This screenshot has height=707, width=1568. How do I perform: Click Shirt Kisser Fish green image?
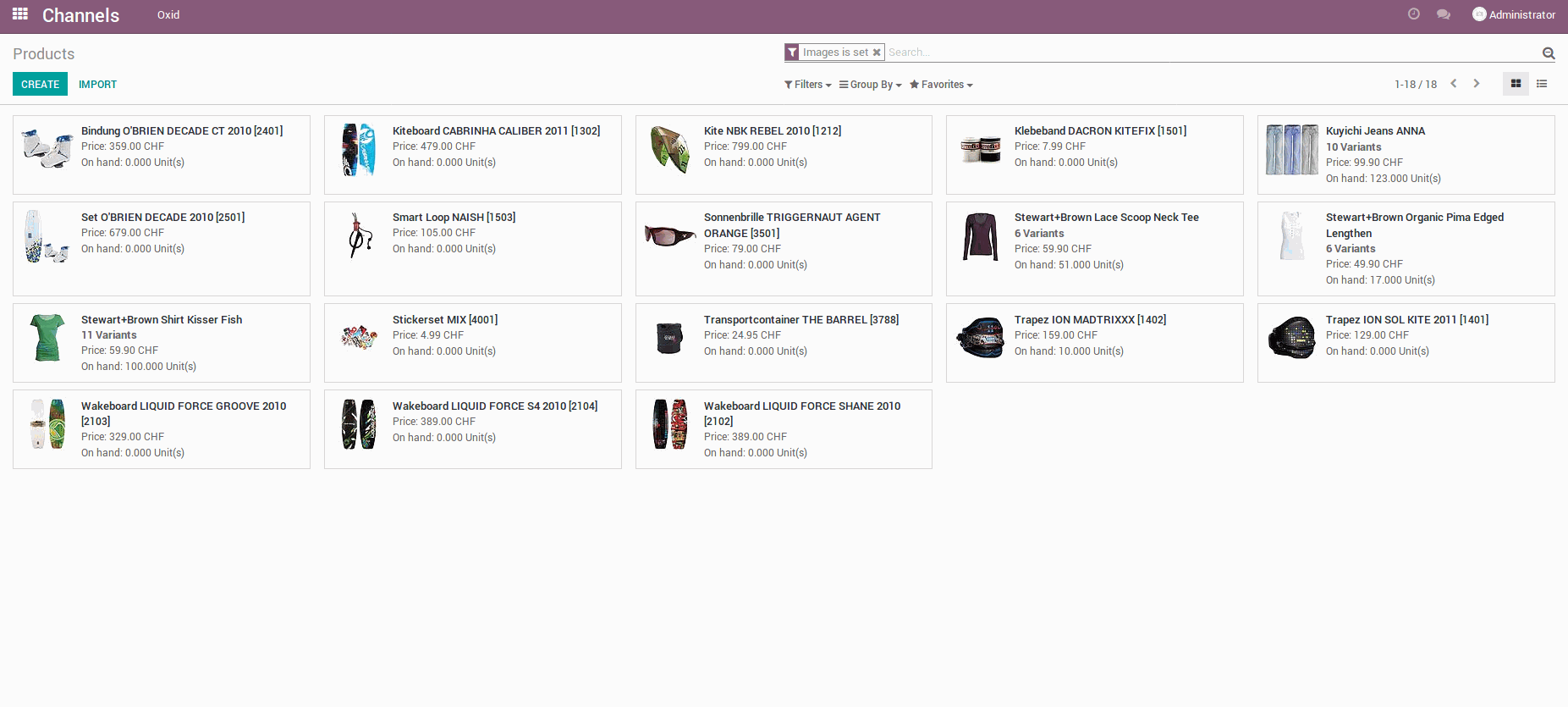47,338
